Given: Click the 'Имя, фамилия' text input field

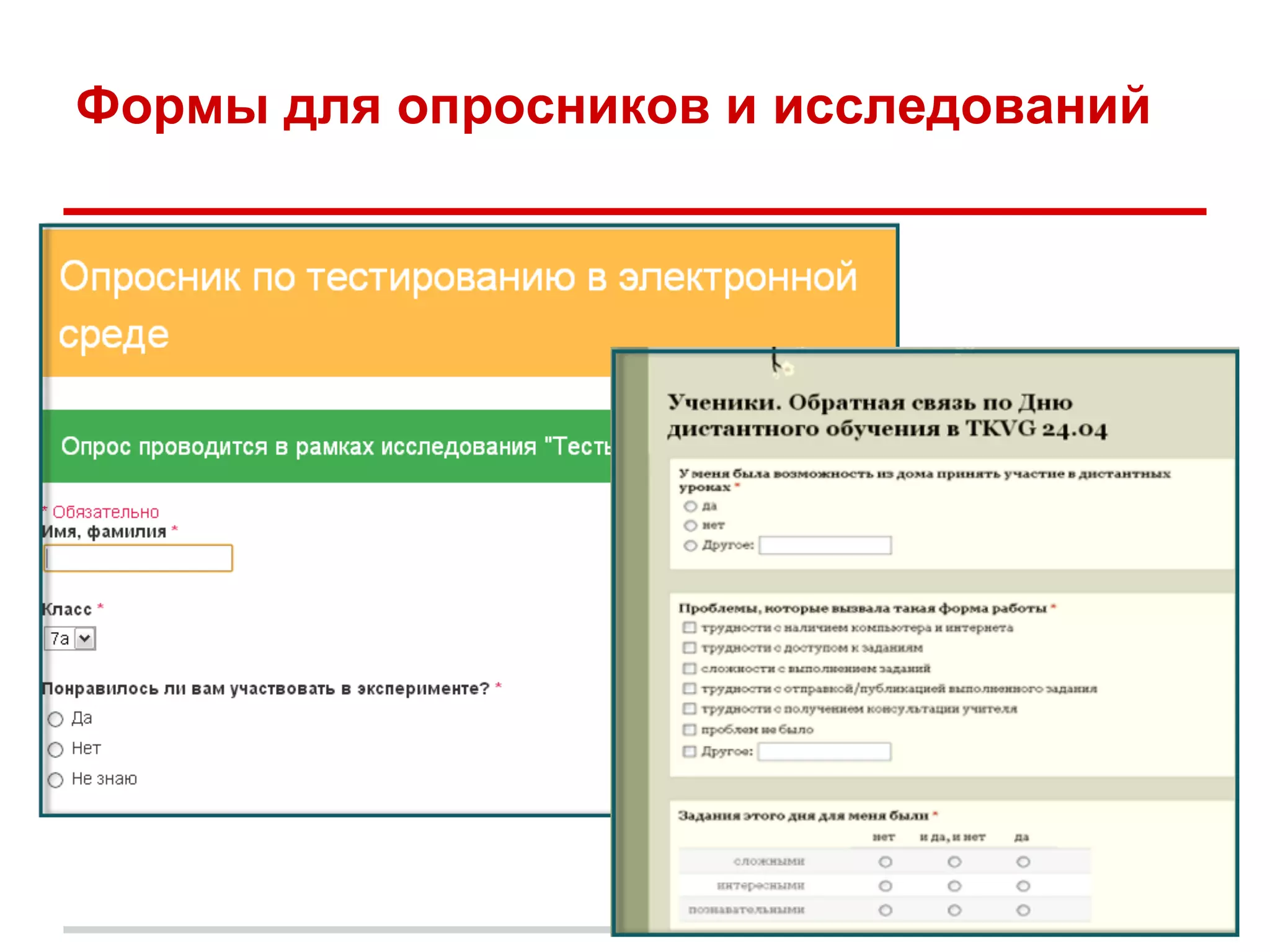Looking at the screenshot, I should point(139,558).
